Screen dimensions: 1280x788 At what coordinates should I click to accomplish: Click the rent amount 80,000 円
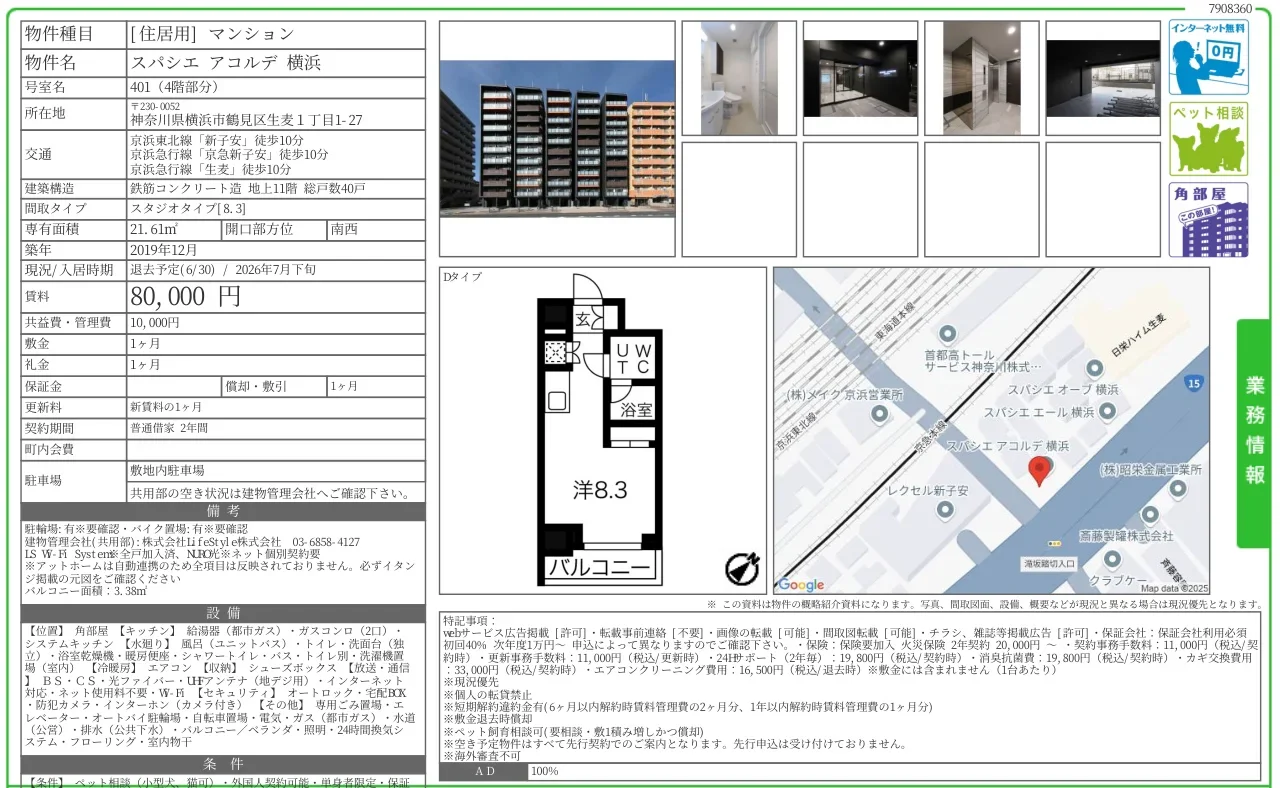coord(186,296)
